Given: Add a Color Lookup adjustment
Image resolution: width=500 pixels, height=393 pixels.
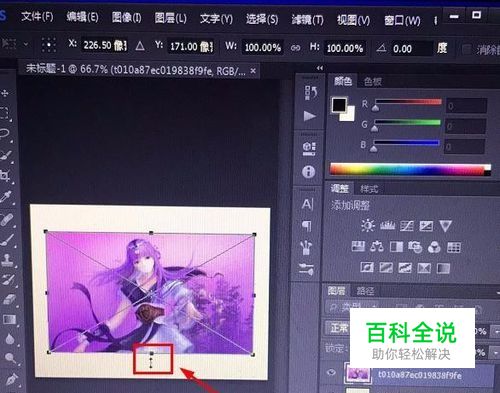Looking at the screenshot, I should point(454,247).
